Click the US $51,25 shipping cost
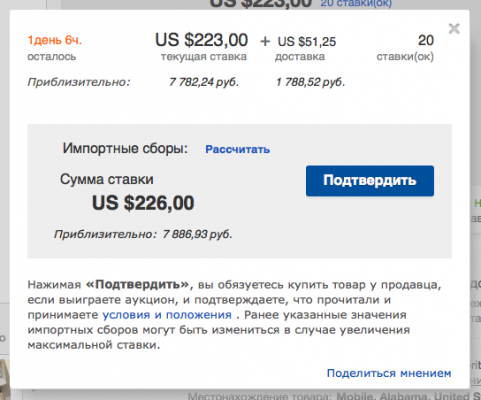481x400 pixels. pyautogui.click(x=307, y=42)
